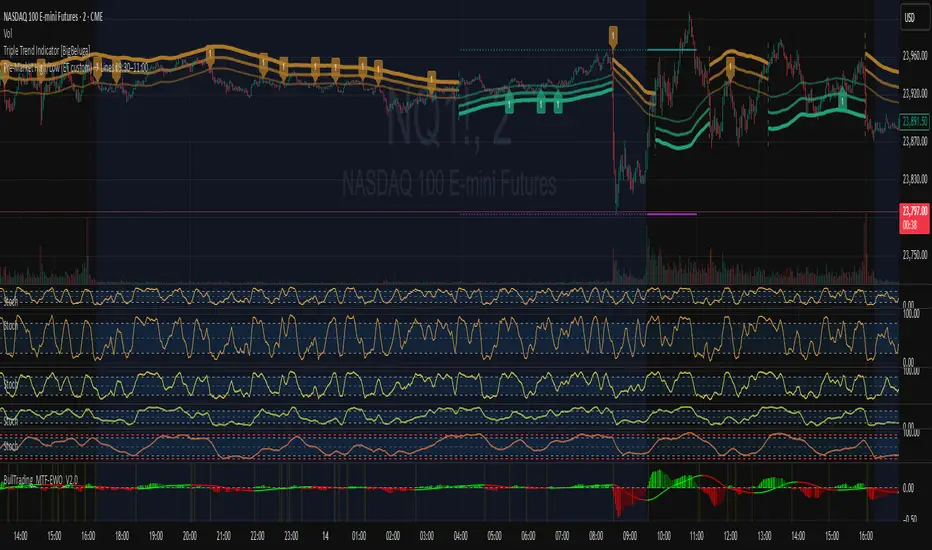Click the 13:00 time axis label
The height and width of the screenshot is (550, 932).
765,536
